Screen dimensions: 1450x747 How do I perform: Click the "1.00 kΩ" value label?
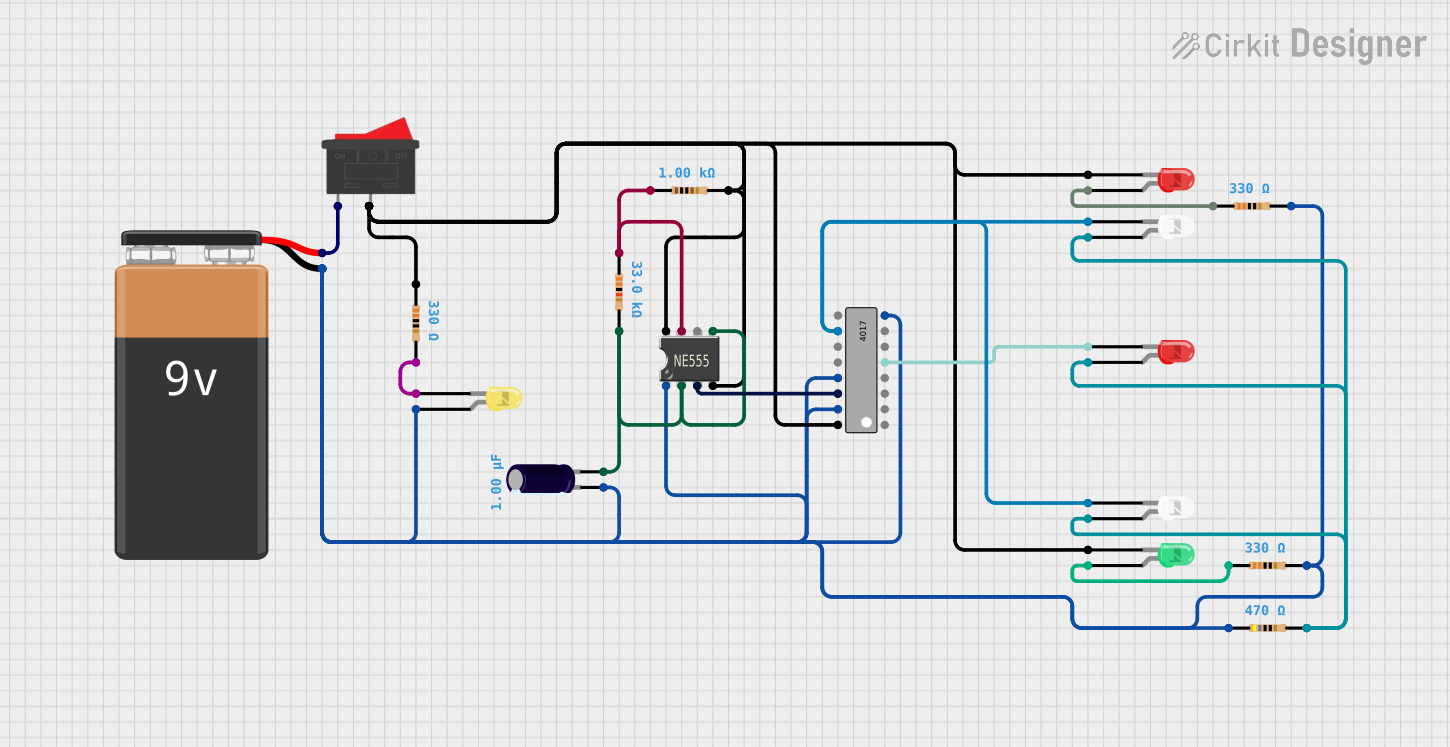pyautogui.click(x=686, y=173)
